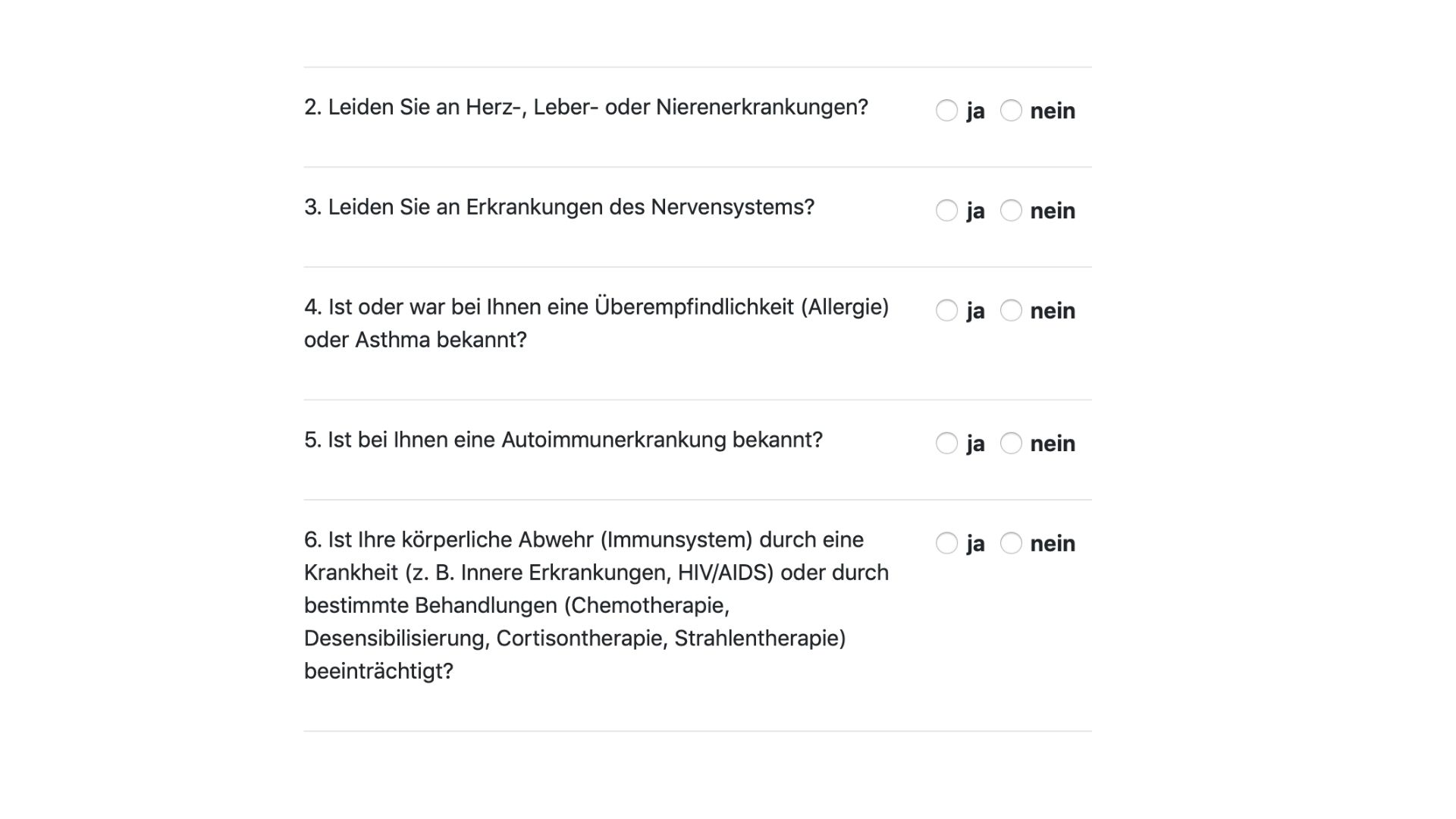Click the question text about Erkrankungen des Nervensystems
Screen dimensions: 1456x819
(x=559, y=208)
